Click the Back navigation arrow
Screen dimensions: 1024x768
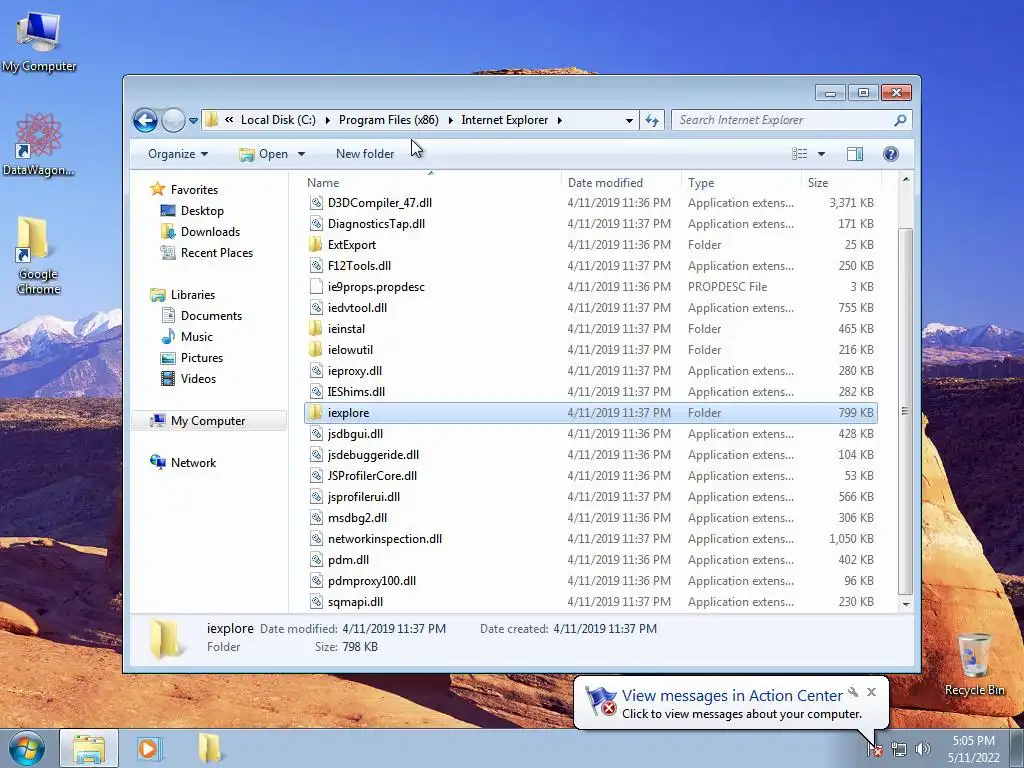(145, 120)
